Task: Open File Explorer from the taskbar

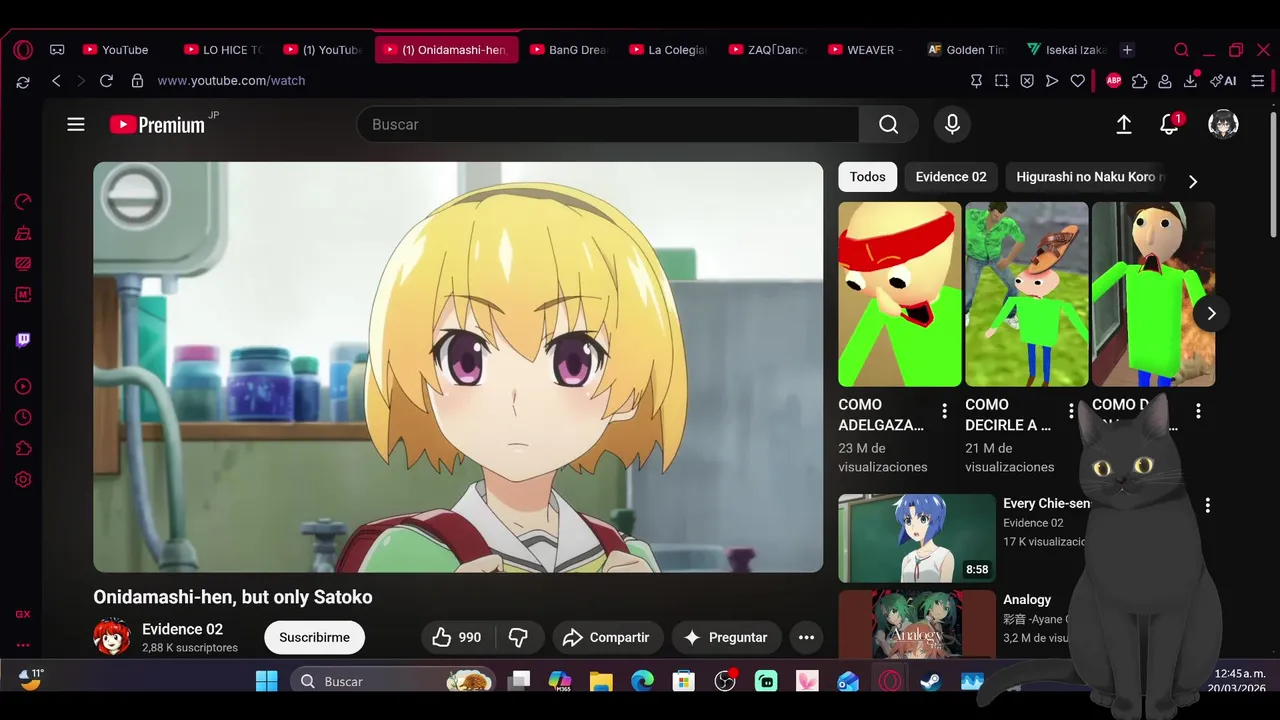Action: tap(601, 681)
